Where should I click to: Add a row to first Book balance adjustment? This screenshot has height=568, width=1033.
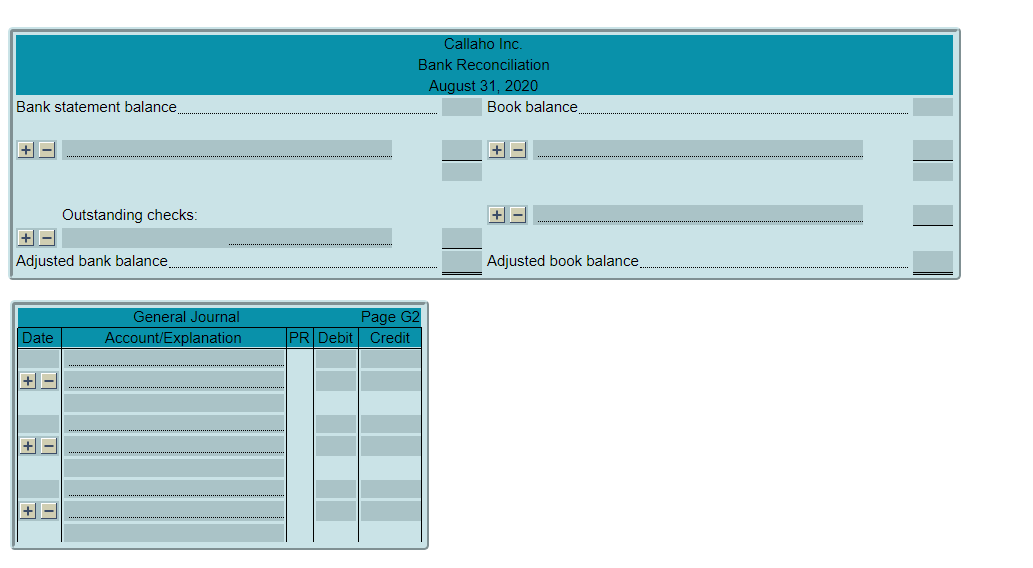click(x=497, y=150)
